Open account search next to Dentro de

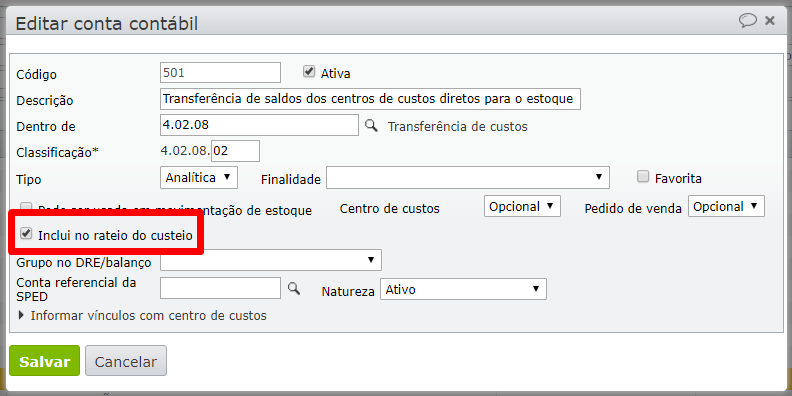371,126
